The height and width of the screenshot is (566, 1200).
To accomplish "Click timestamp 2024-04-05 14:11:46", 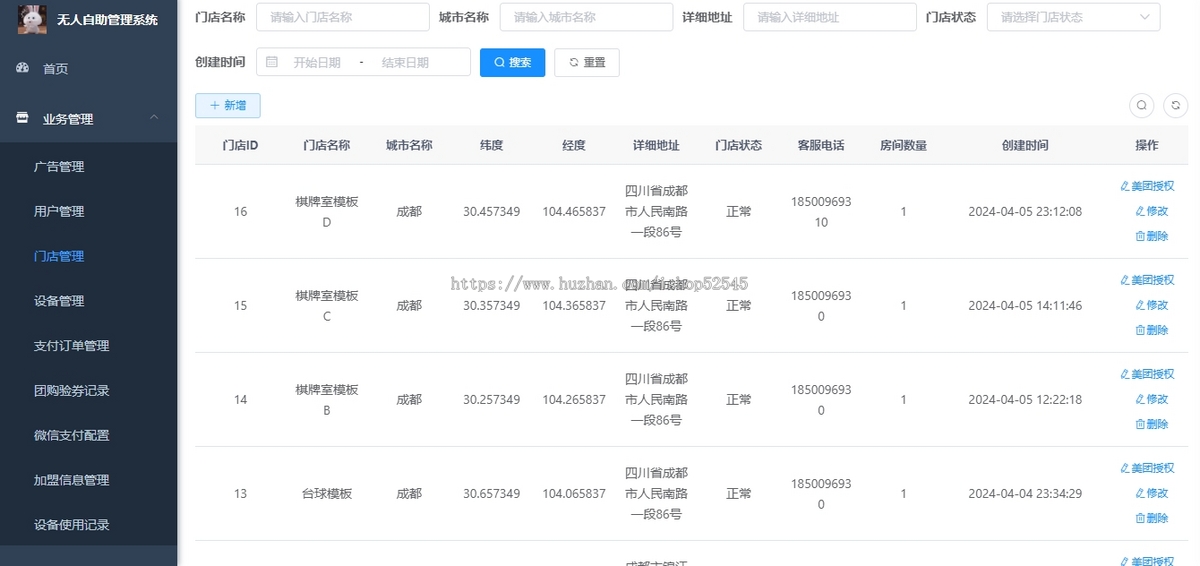I will click(x=1025, y=306).
